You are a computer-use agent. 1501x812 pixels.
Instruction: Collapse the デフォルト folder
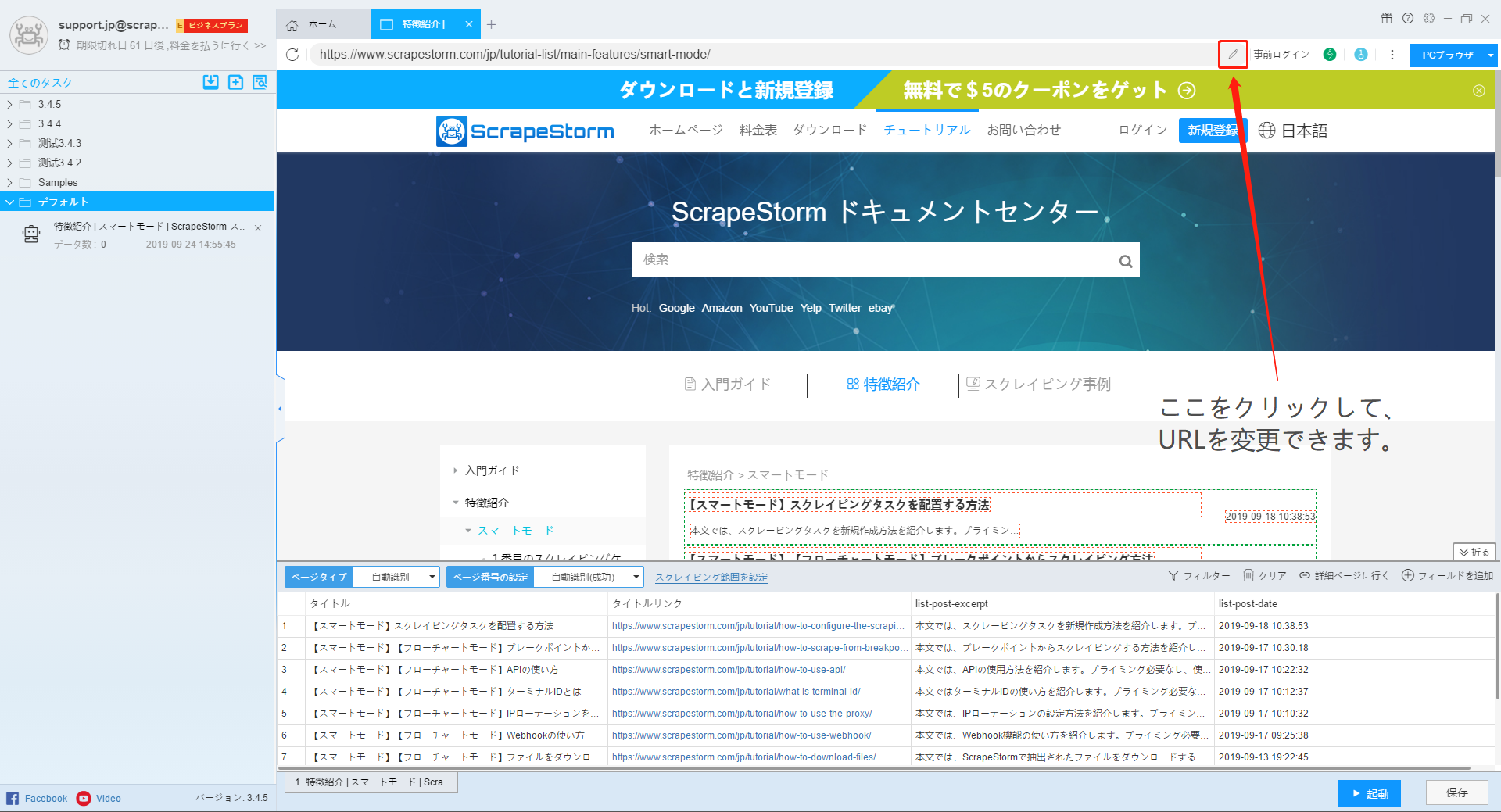pos(9,202)
